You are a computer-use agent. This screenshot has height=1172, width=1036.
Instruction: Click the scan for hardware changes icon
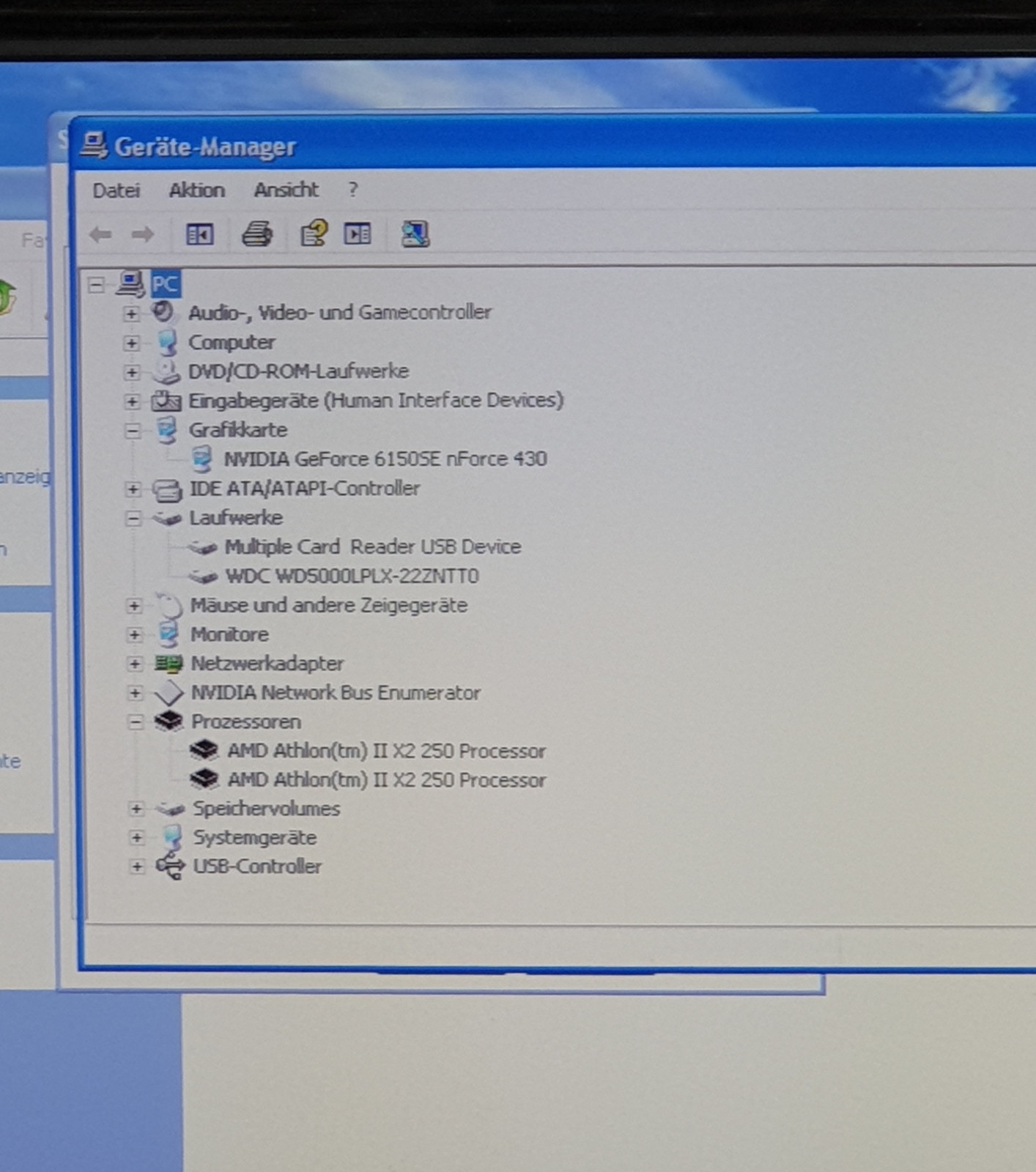415,234
